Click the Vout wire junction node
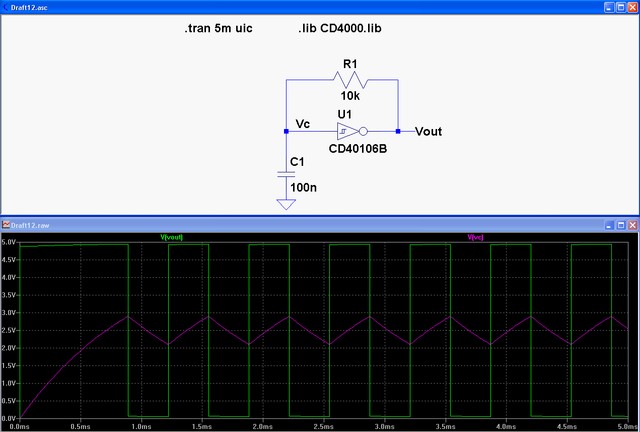Image resolution: width=640 pixels, height=432 pixels. 398,131
